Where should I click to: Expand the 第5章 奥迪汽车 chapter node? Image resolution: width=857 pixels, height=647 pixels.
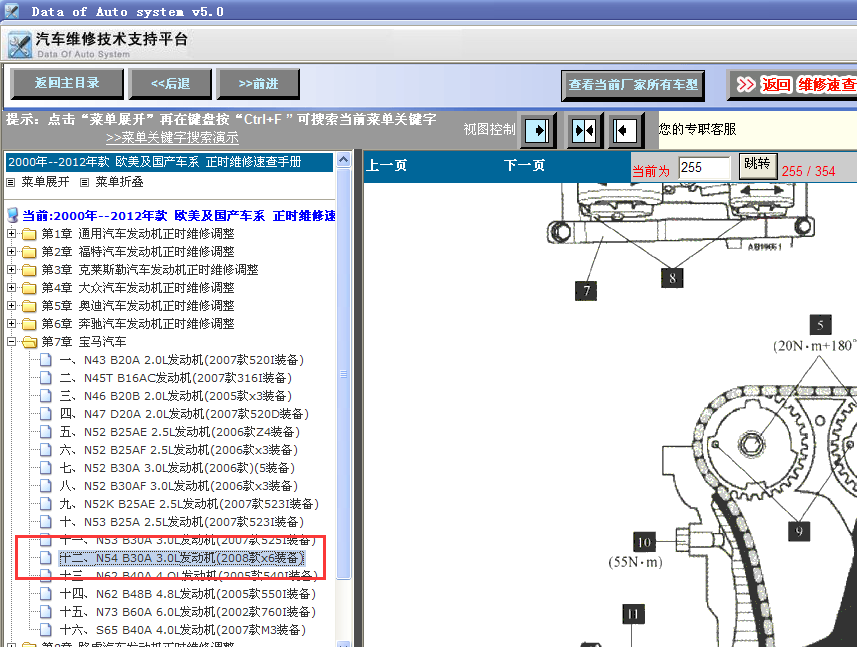(x=11, y=305)
